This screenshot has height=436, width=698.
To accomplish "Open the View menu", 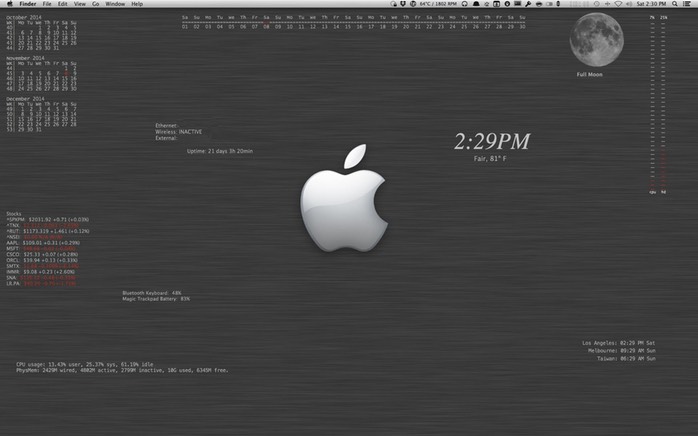I will coord(80,4).
